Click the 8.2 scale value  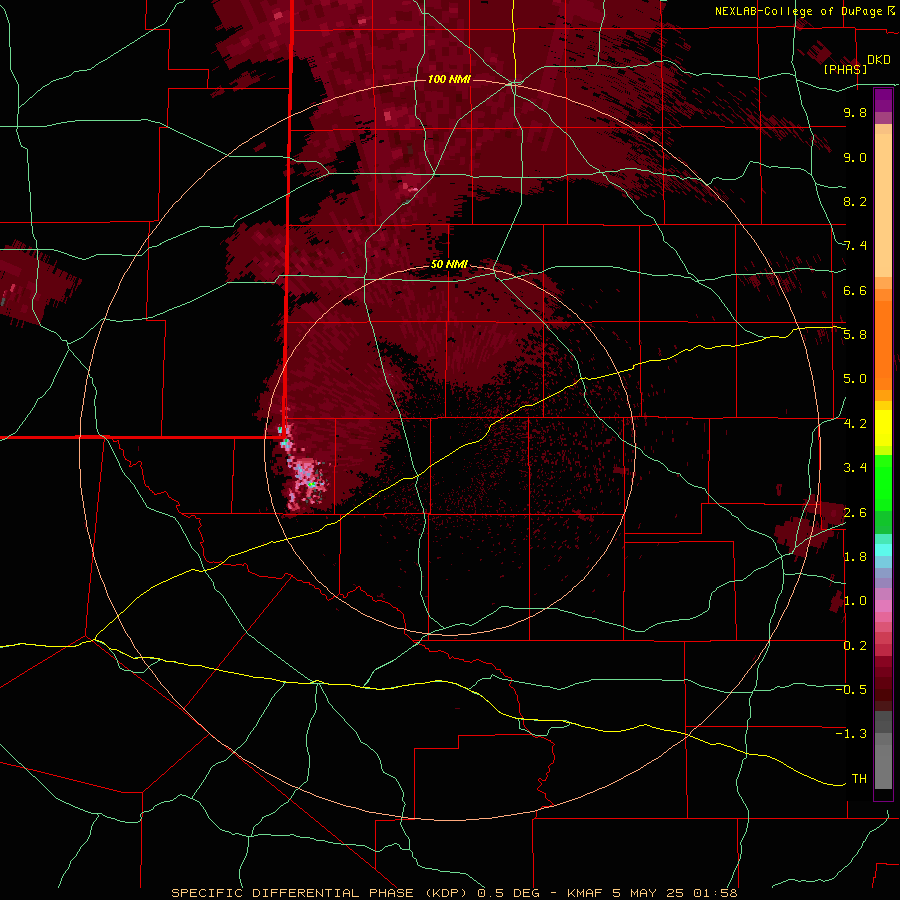pos(855,201)
